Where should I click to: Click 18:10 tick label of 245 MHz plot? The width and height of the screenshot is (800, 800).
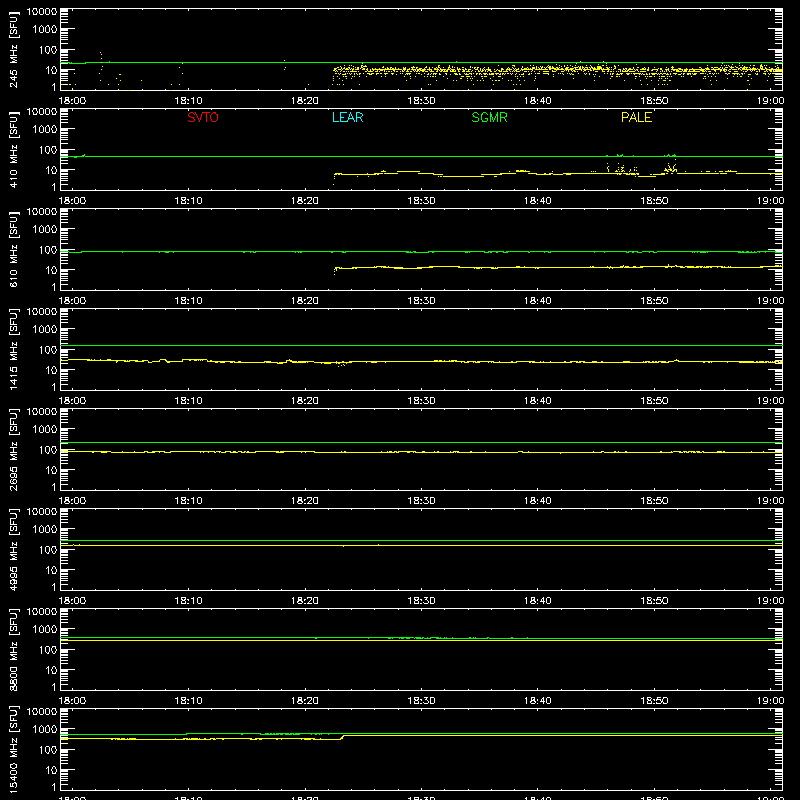(x=188, y=101)
